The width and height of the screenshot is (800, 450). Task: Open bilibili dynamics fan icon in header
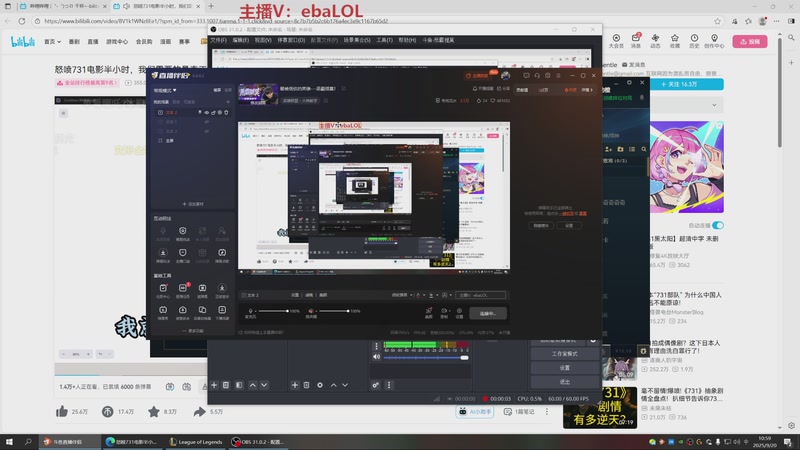(x=655, y=41)
